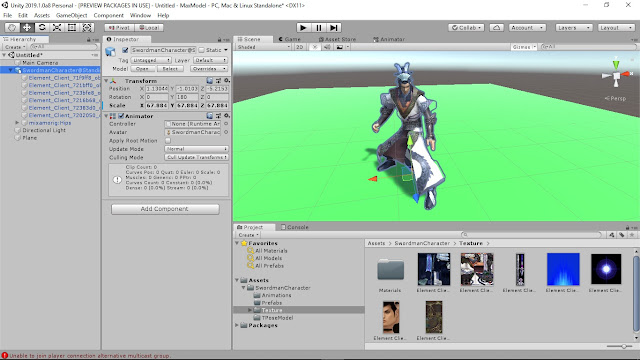This screenshot has width=640, height=360.
Task: Switch to the Game tab
Action: tap(289, 39)
